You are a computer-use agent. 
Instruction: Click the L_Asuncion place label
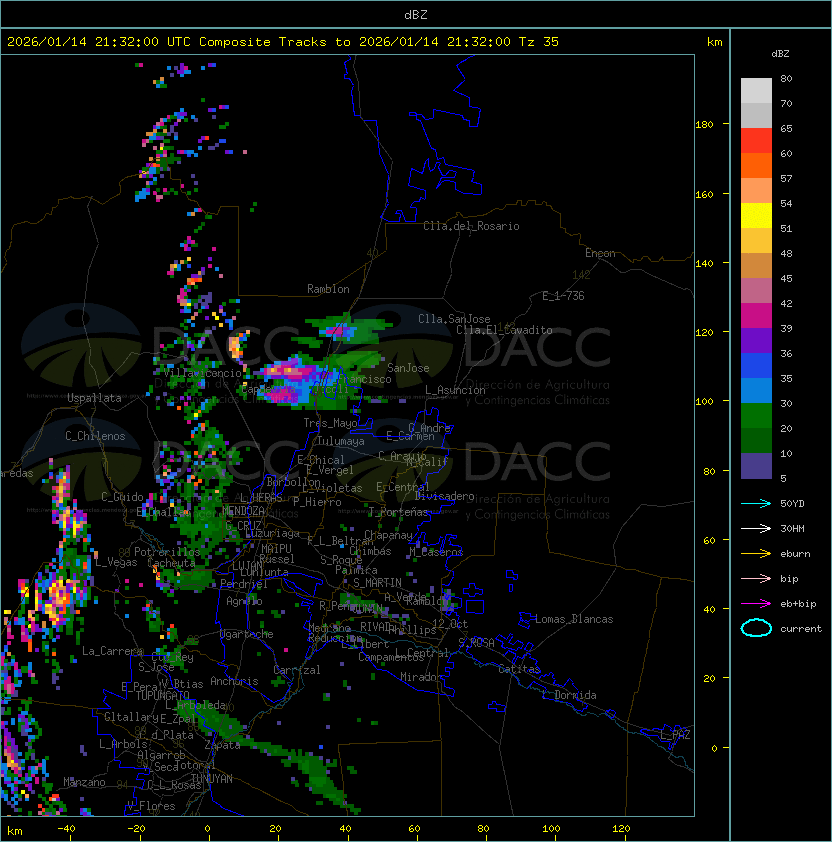tap(455, 390)
